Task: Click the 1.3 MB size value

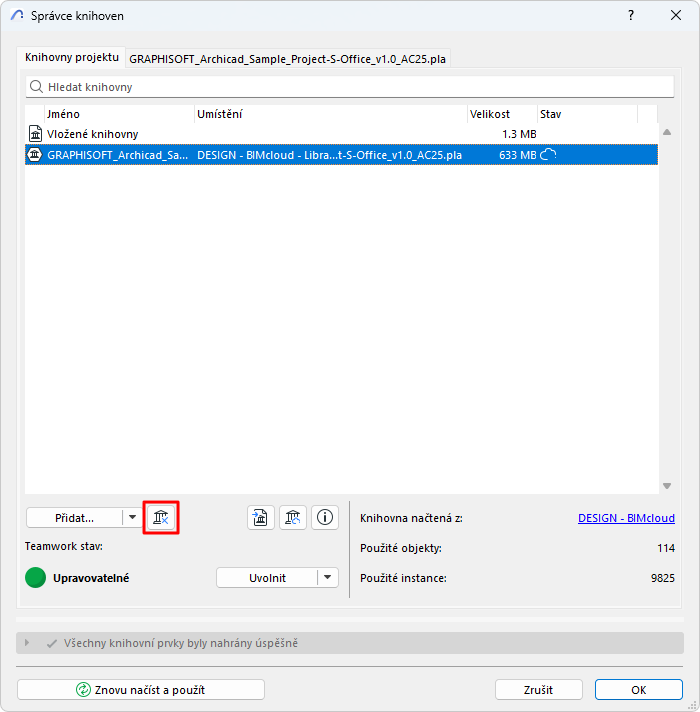Action: 519,134
